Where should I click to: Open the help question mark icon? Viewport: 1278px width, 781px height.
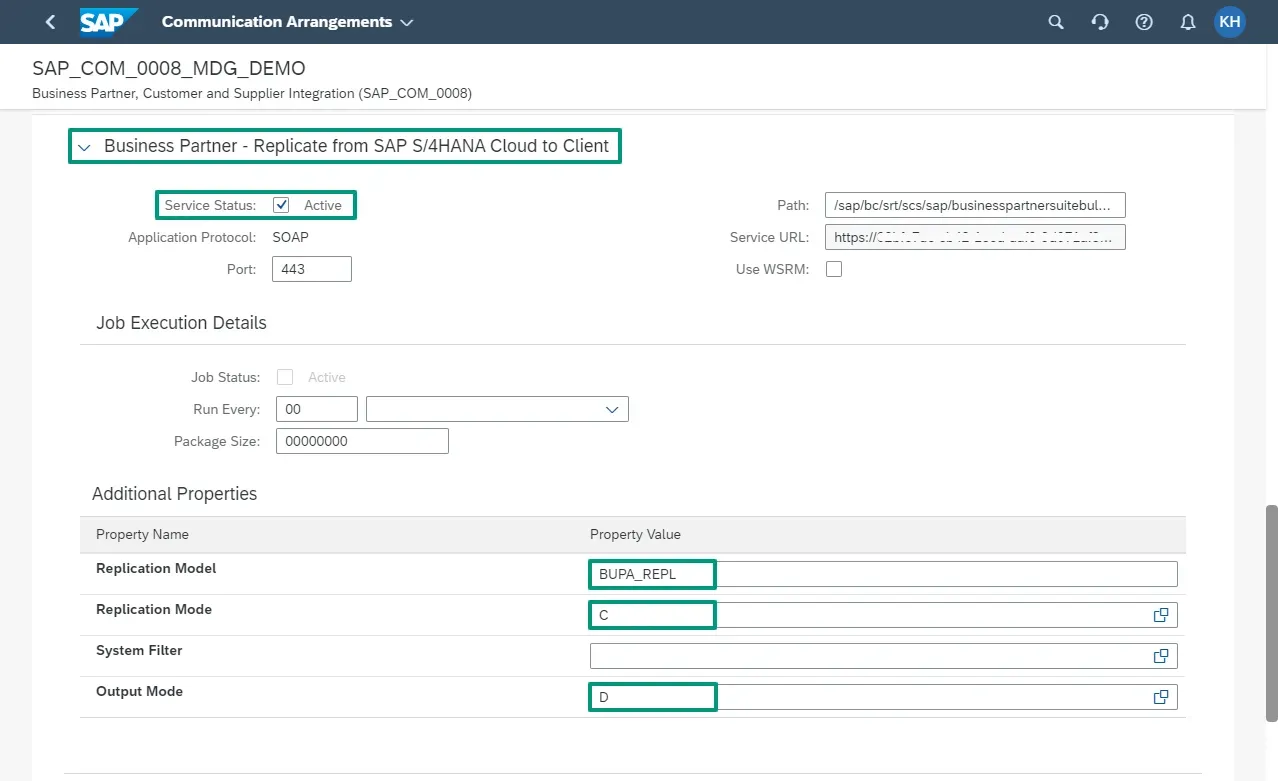[x=1144, y=22]
